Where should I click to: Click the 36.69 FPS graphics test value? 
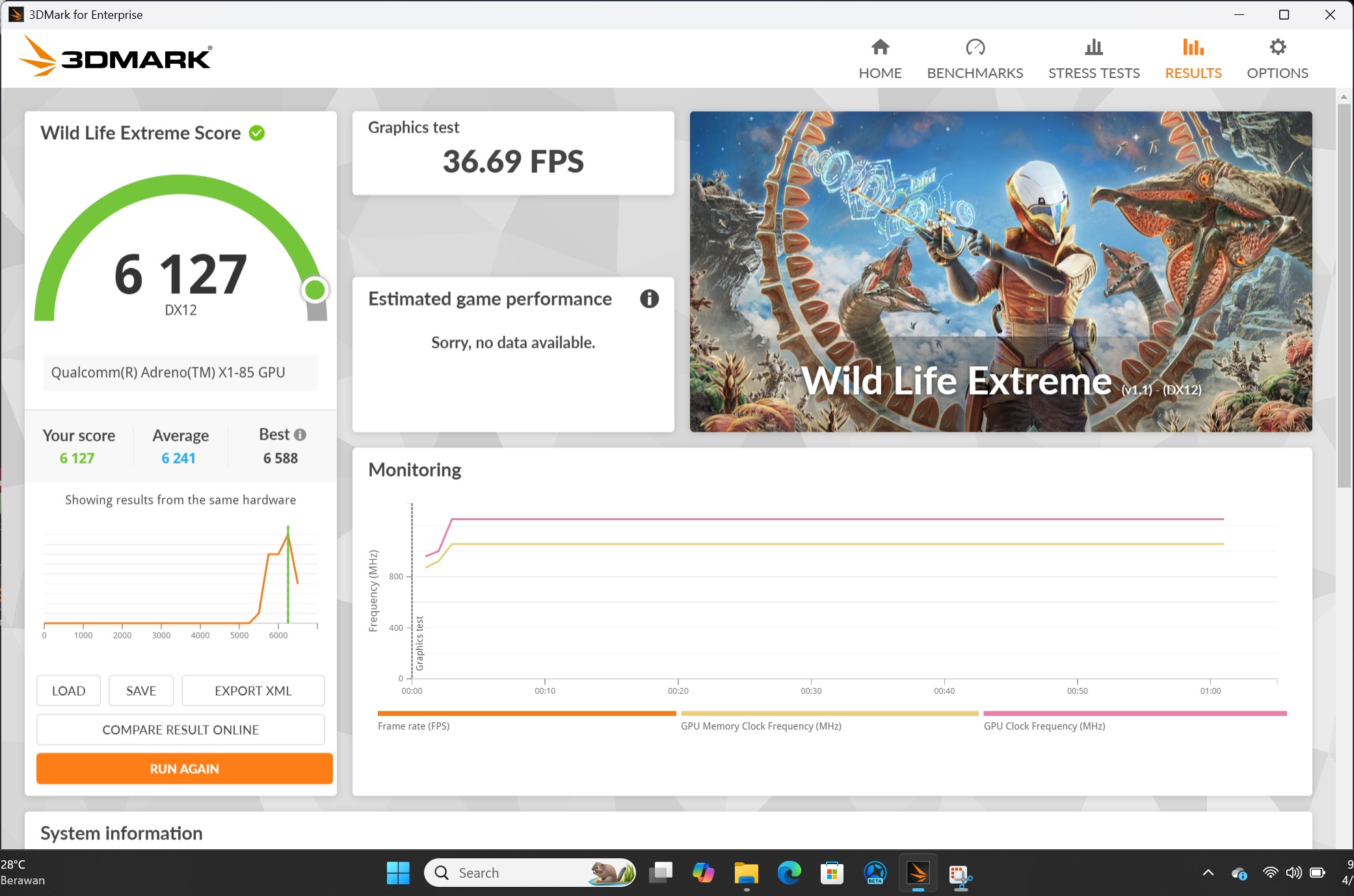[x=513, y=161]
